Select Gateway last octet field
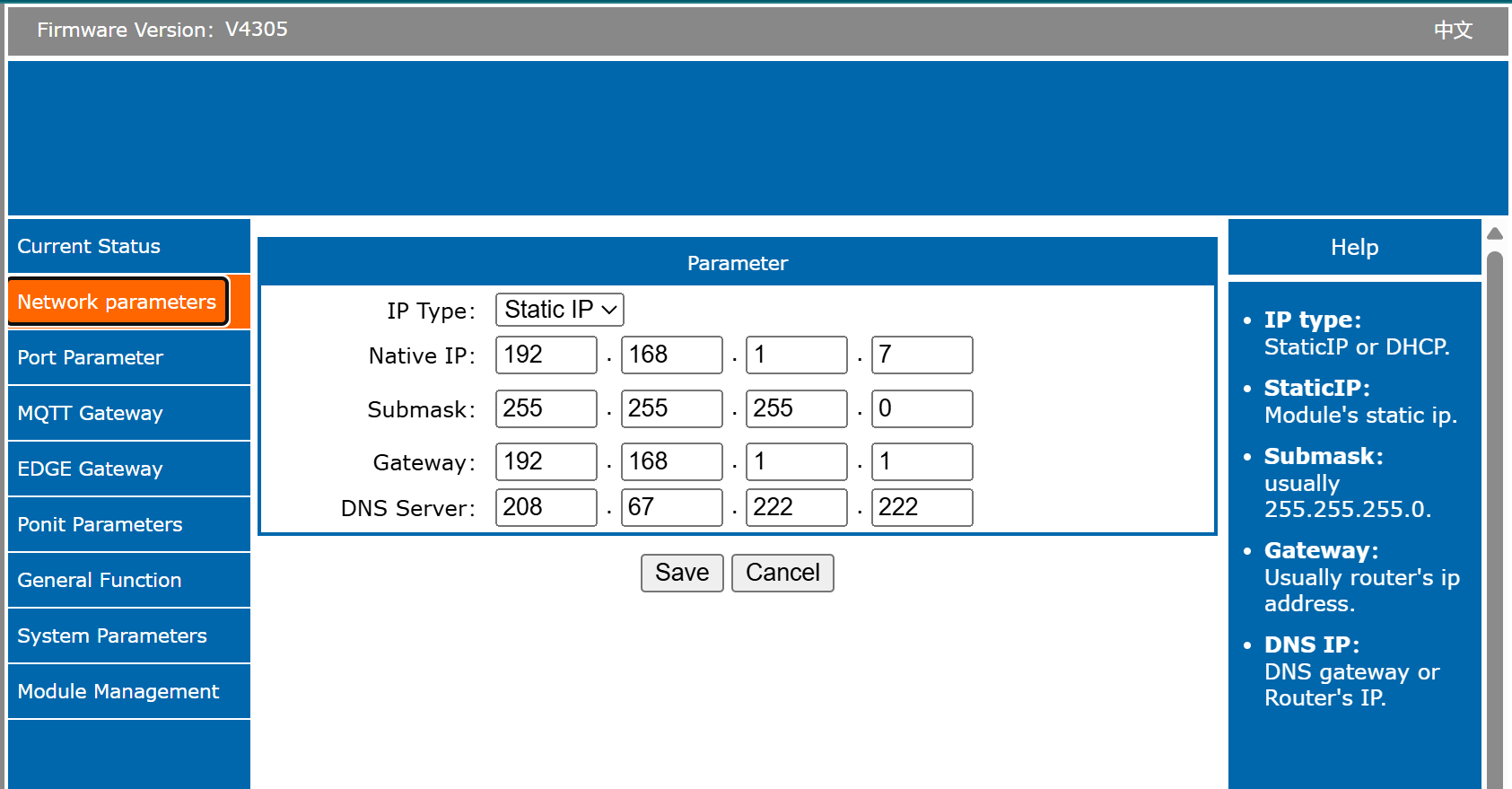The height and width of the screenshot is (789, 1512). pyautogui.click(x=922, y=461)
